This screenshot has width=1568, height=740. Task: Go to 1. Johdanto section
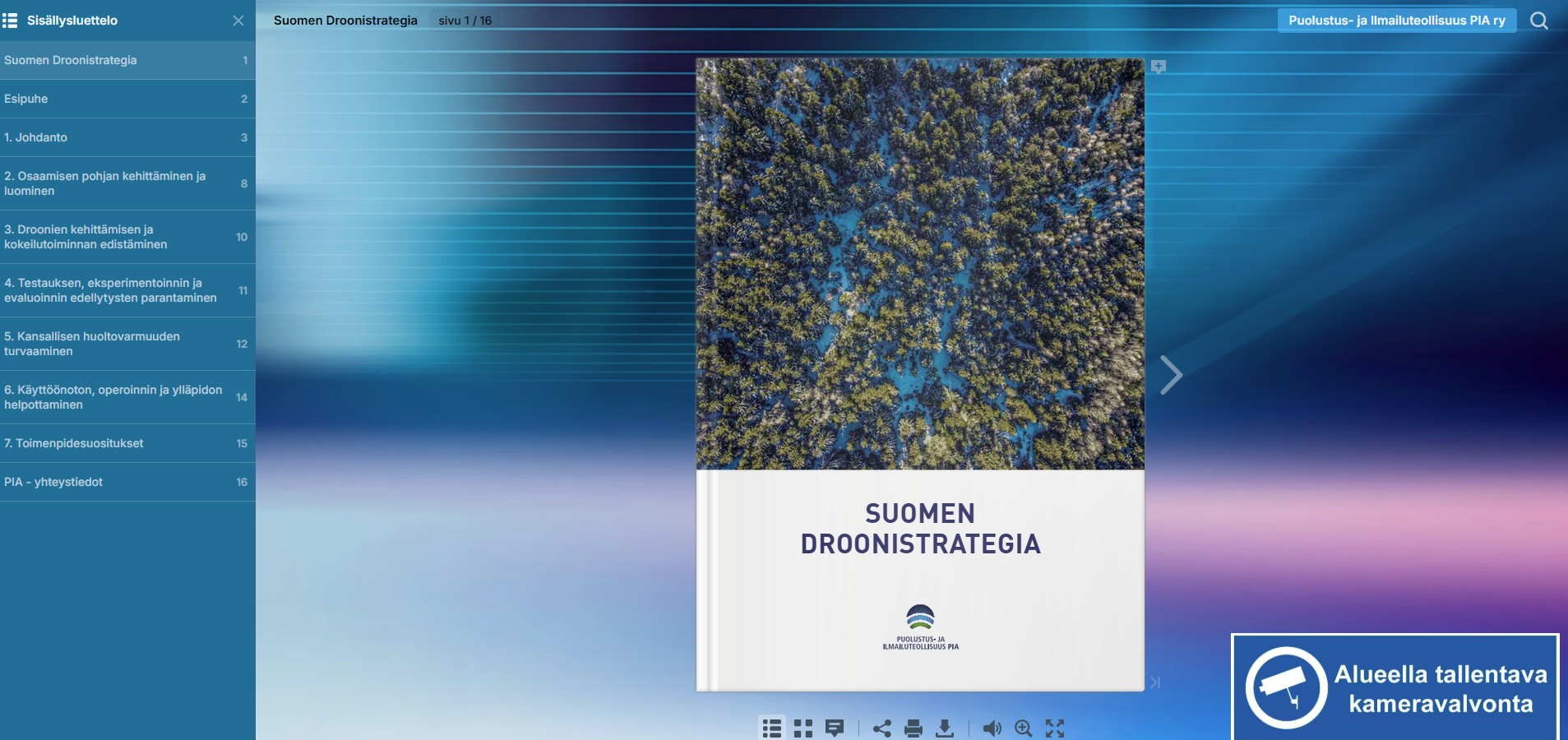click(x=127, y=137)
